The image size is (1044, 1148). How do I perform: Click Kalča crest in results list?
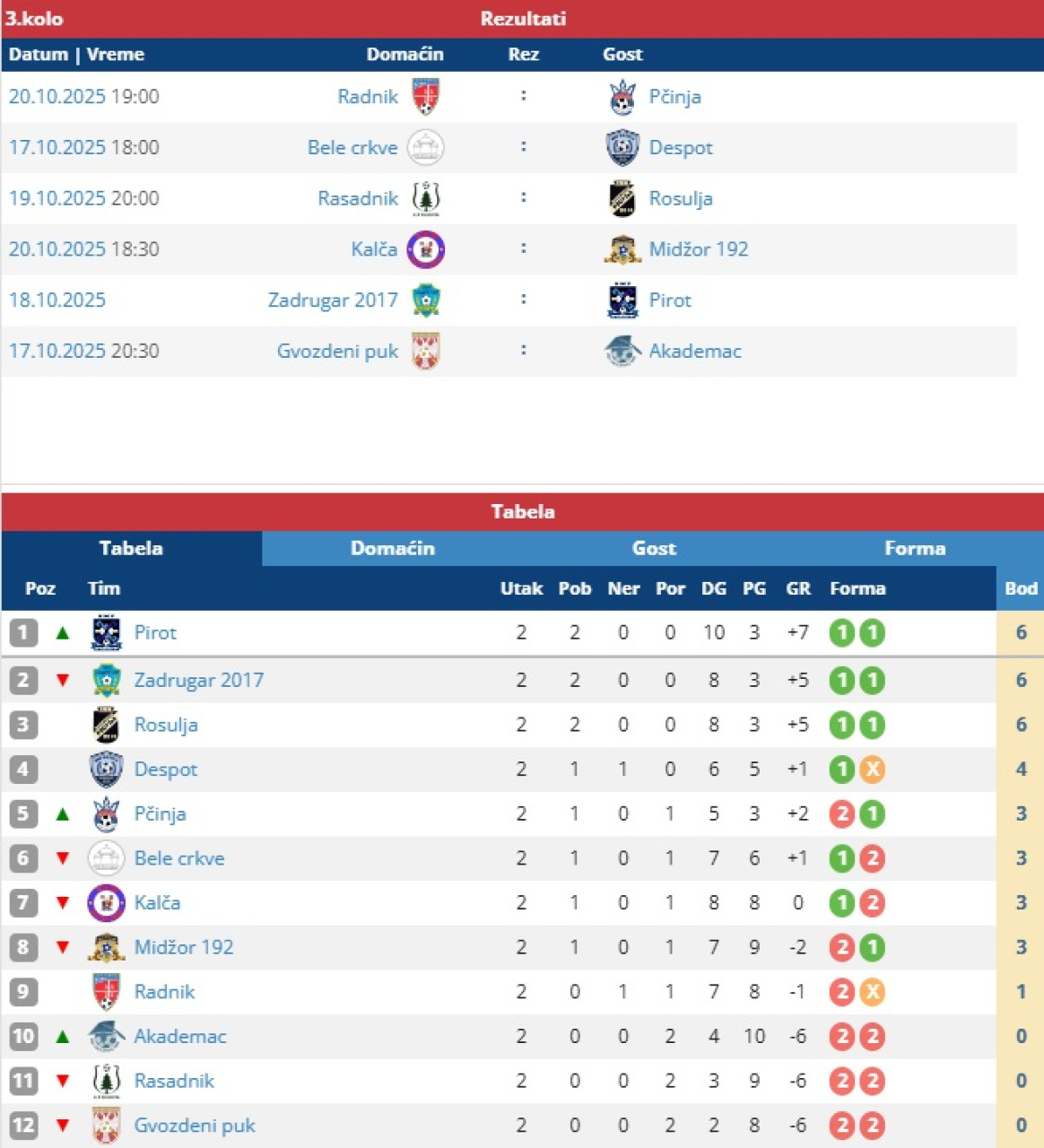(x=426, y=249)
